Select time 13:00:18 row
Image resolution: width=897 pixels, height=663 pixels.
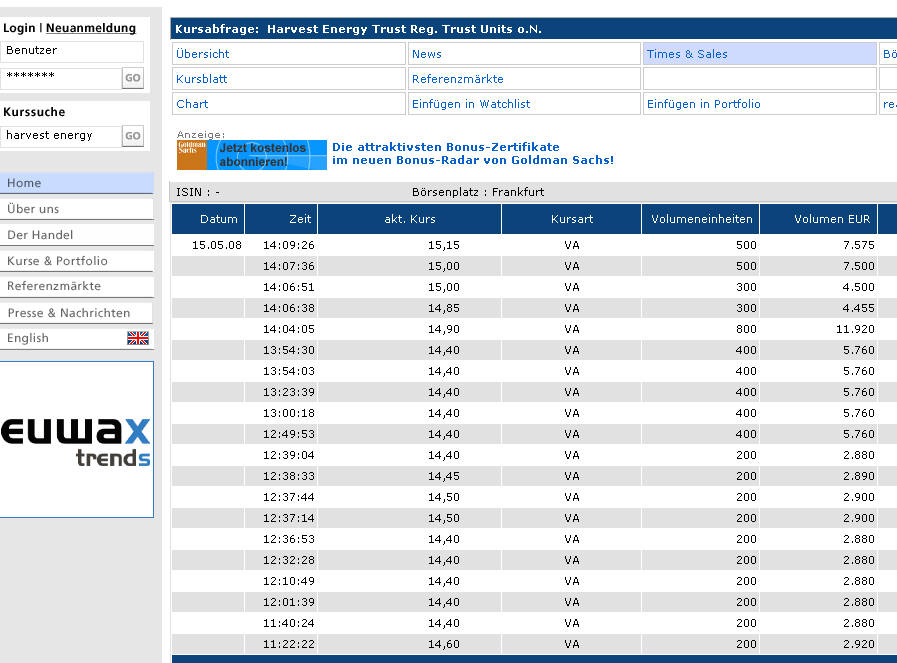pos(288,413)
